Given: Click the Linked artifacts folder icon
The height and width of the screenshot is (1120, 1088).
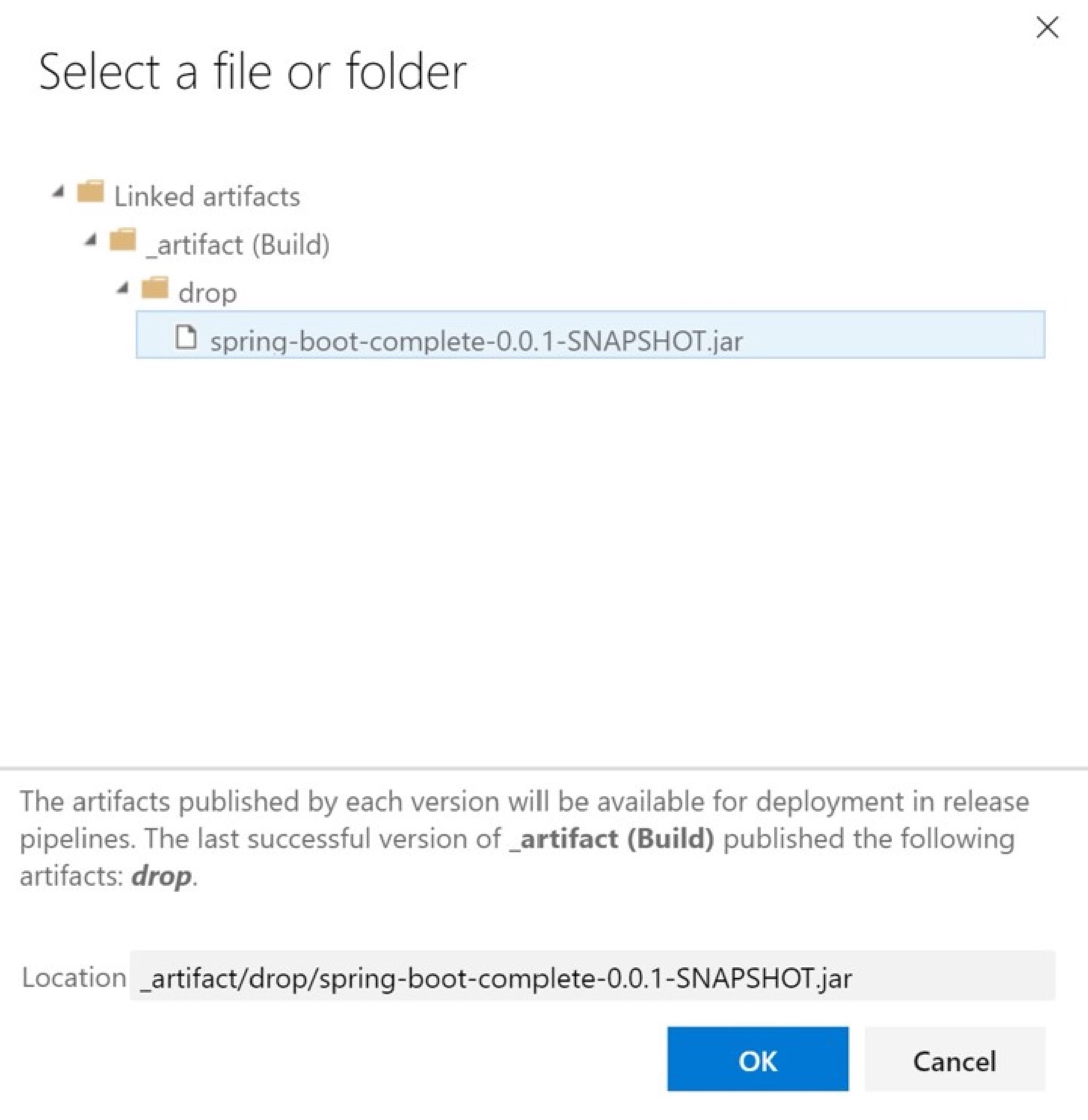Looking at the screenshot, I should coord(90,192).
